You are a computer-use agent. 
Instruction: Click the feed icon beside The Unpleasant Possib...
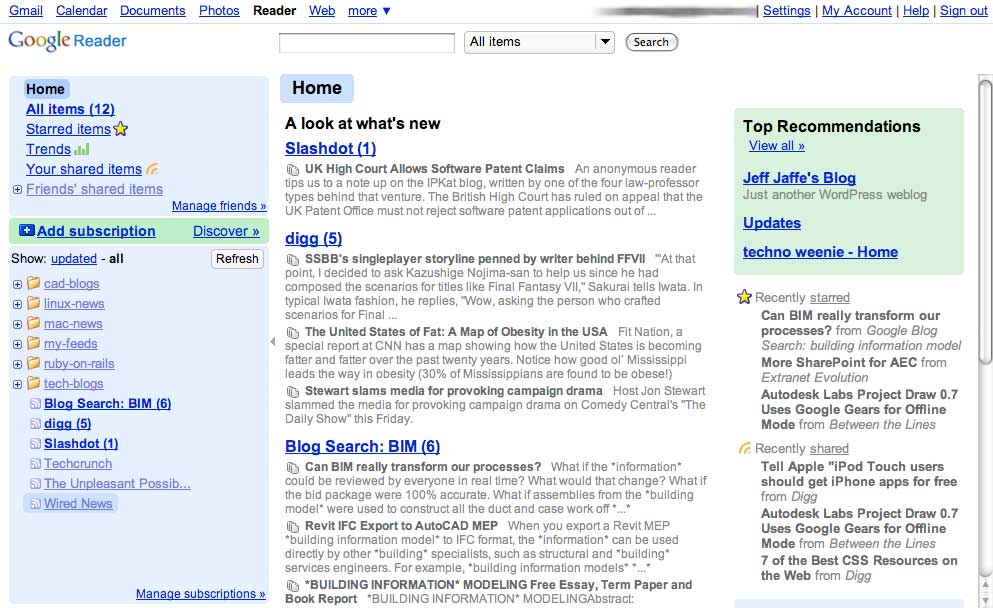click(x=35, y=484)
